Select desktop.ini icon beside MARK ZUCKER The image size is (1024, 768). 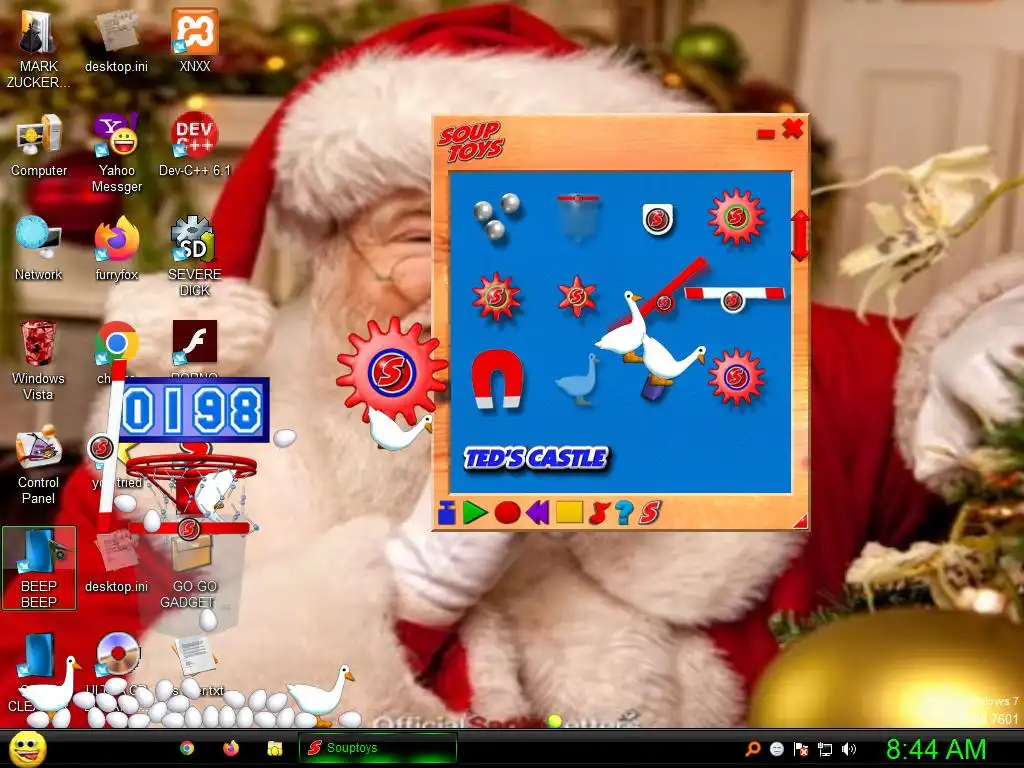pyautogui.click(x=116, y=41)
